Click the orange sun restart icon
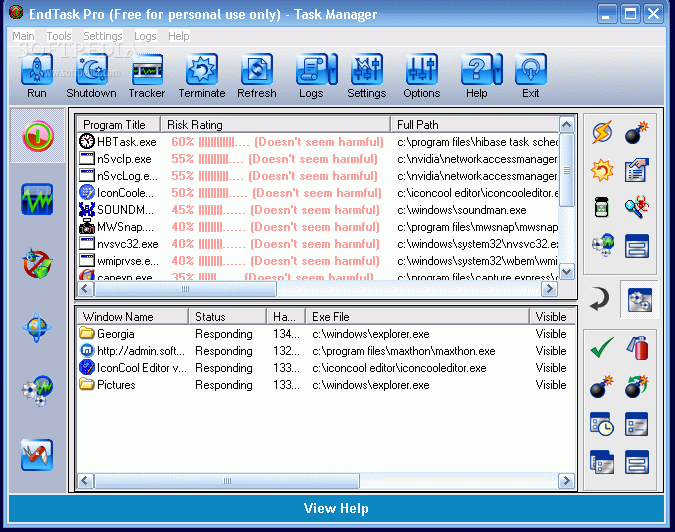The width and height of the screenshot is (675, 532). click(x=602, y=170)
